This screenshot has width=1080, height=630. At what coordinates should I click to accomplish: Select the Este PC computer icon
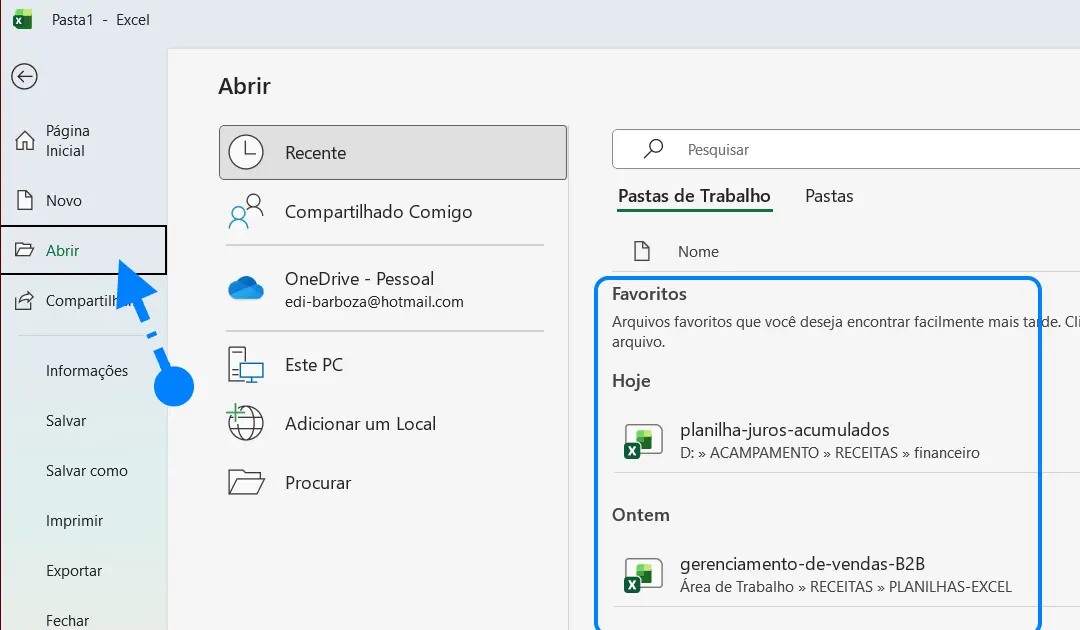pos(243,364)
